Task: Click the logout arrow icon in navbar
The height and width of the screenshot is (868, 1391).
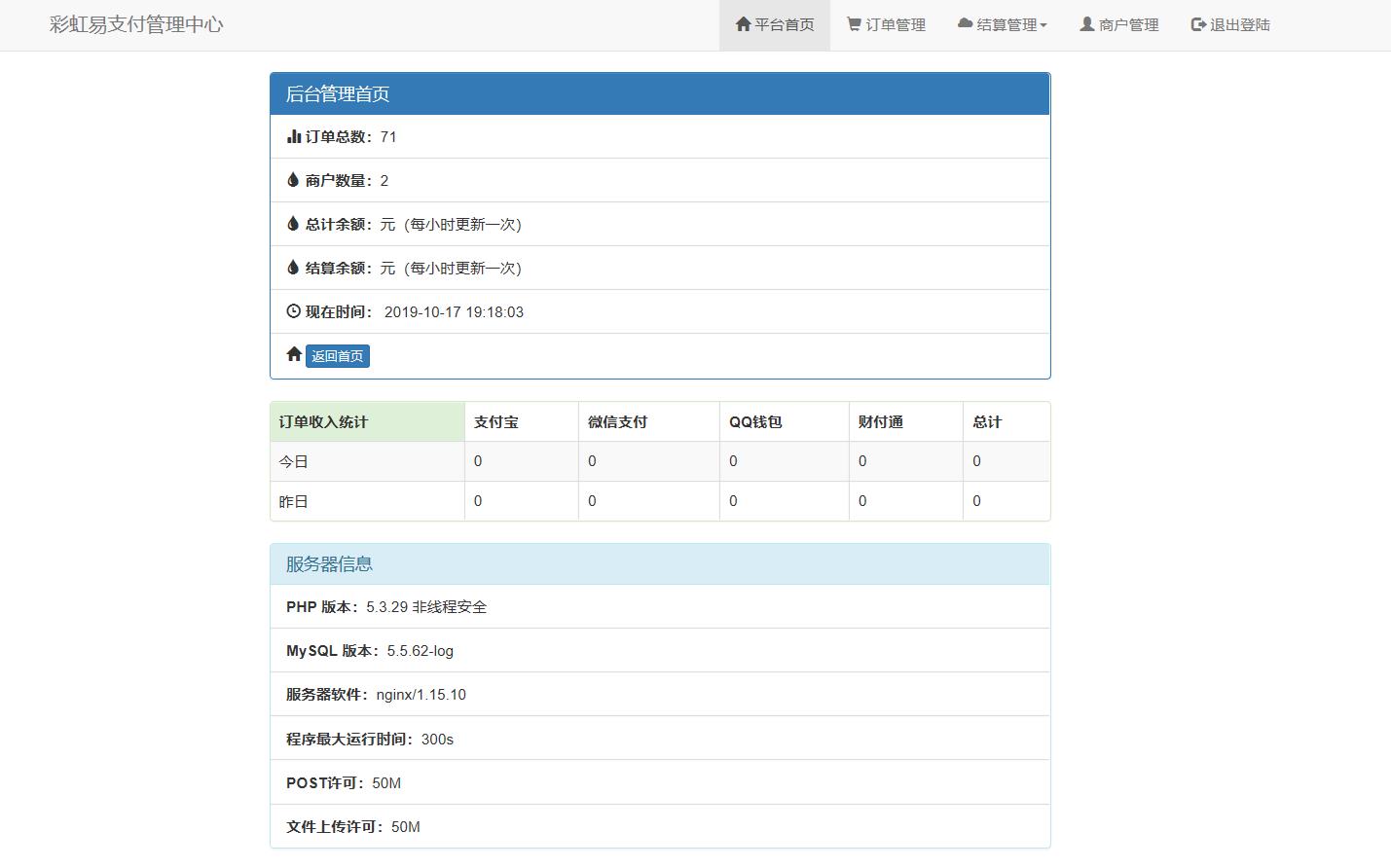Action: click(1198, 24)
